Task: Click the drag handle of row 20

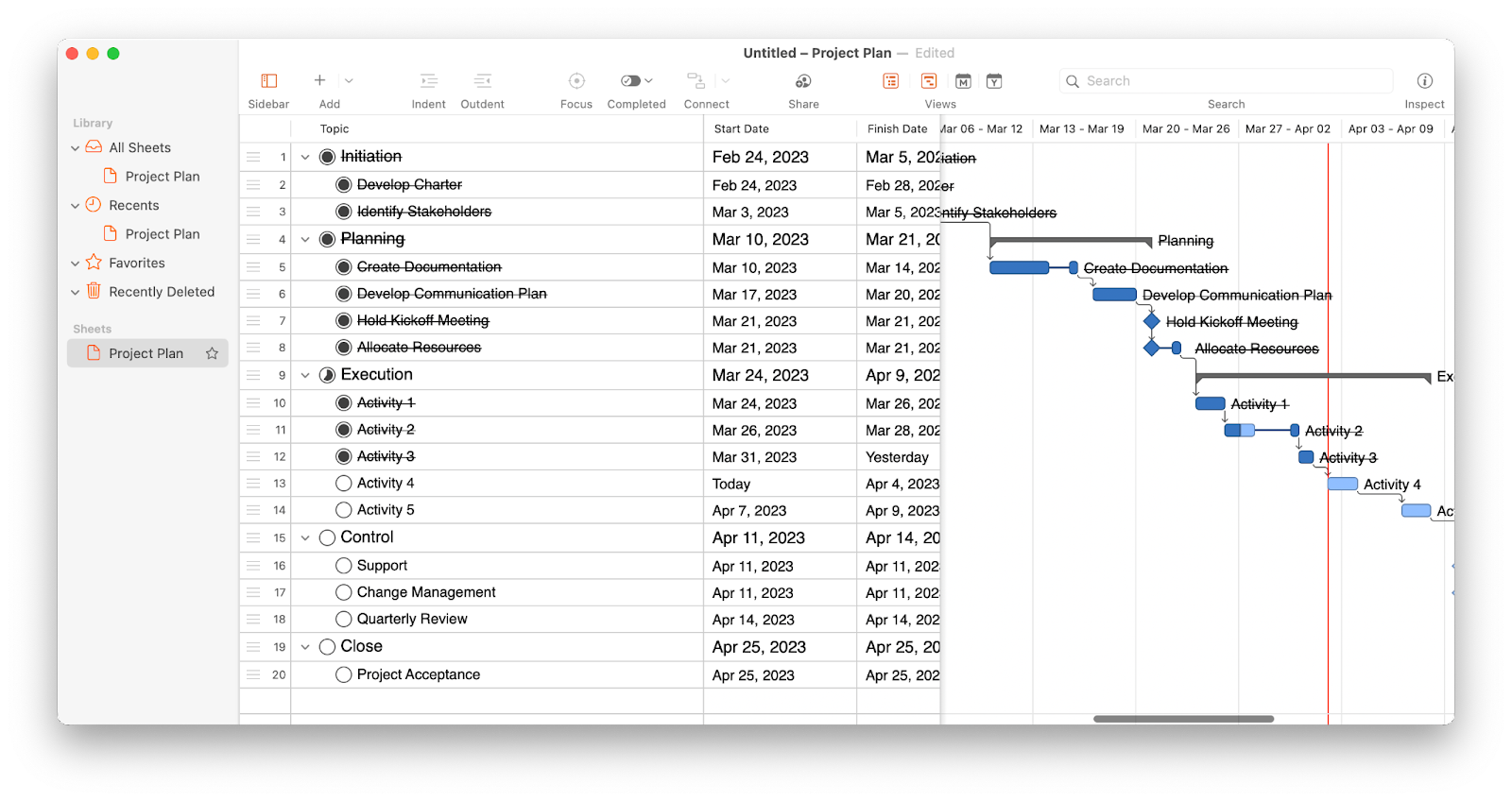Action: 253,675
